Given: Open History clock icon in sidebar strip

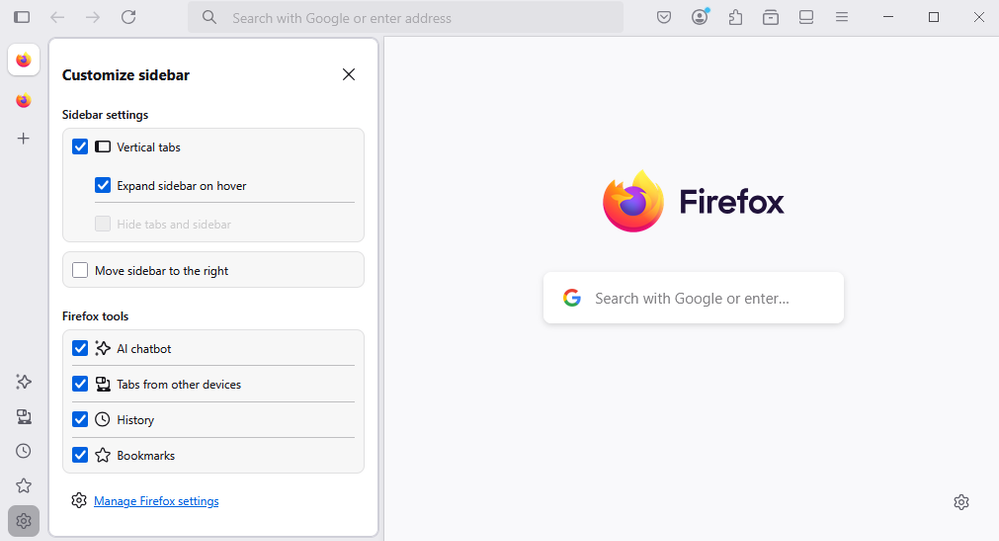Looking at the screenshot, I should pos(23,451).
